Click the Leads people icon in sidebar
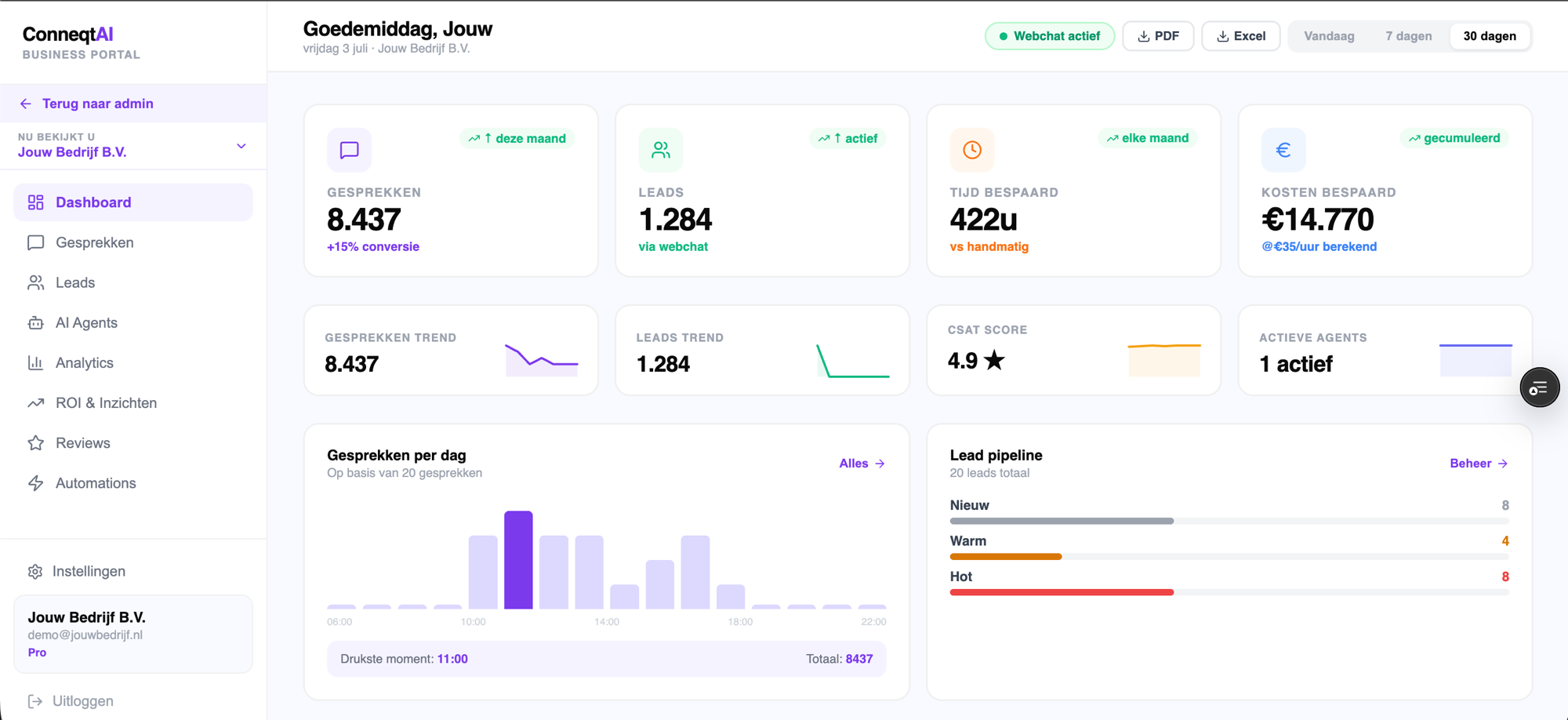The width and height of the screenshot is (1568, 720). click(35, 282)
